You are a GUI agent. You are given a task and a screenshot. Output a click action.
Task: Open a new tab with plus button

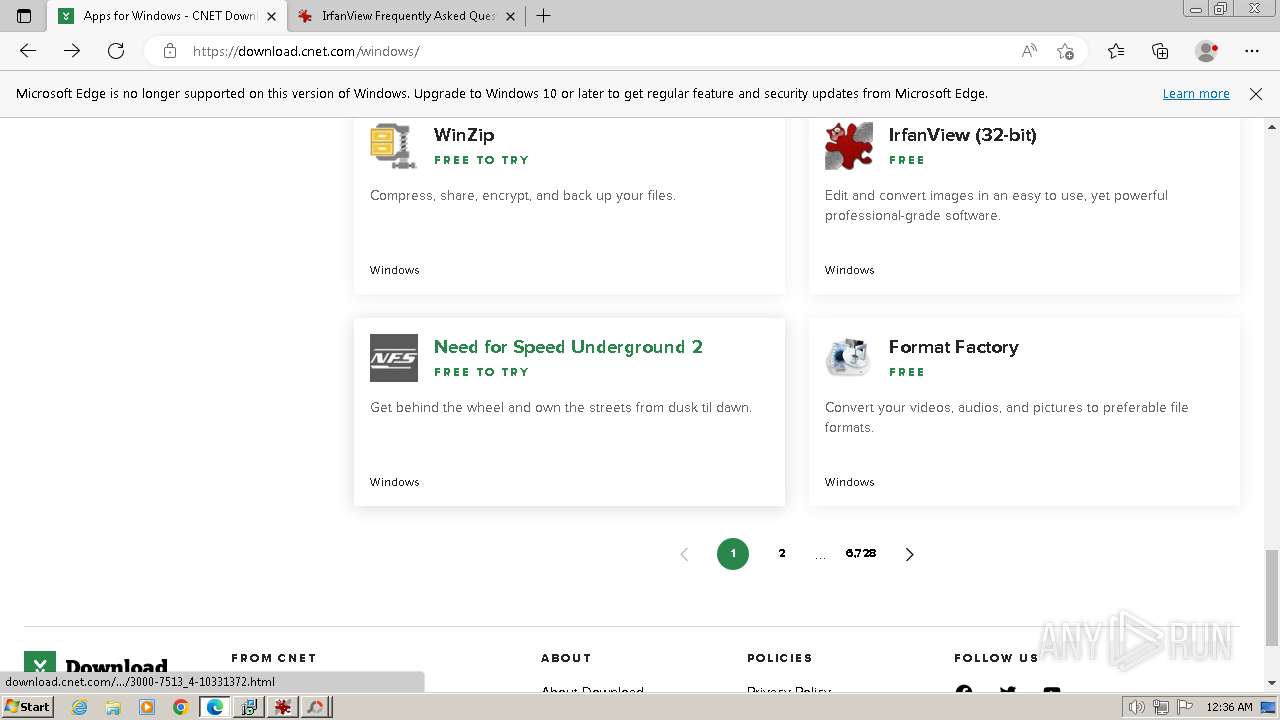pyautogui.click(x=544, y=16)
